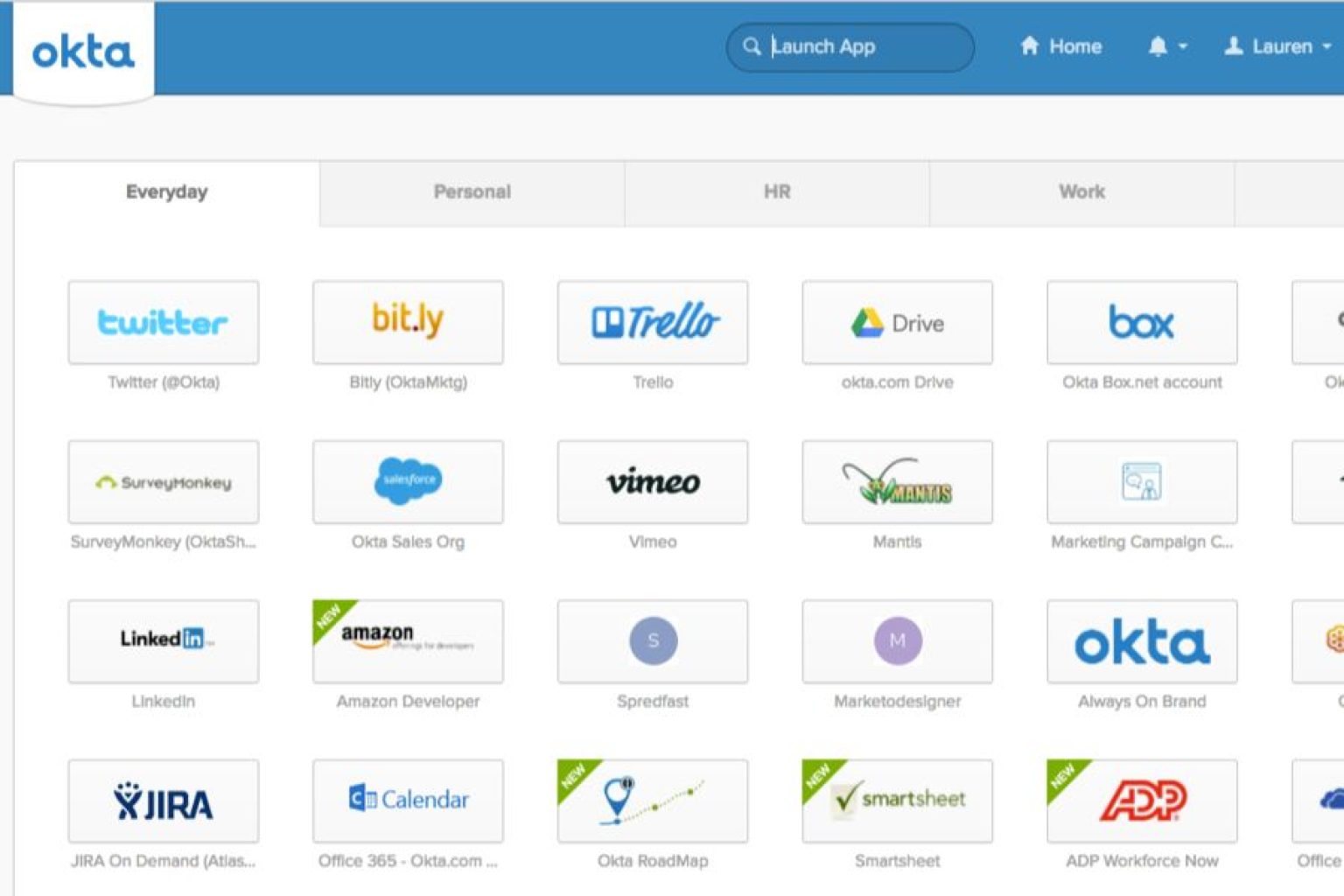Image resolution: width=1344 pixels, height=896 pixels.
Task: Open the Amazon Developer app
Action: pyautogui.click(x=407, y=641)
